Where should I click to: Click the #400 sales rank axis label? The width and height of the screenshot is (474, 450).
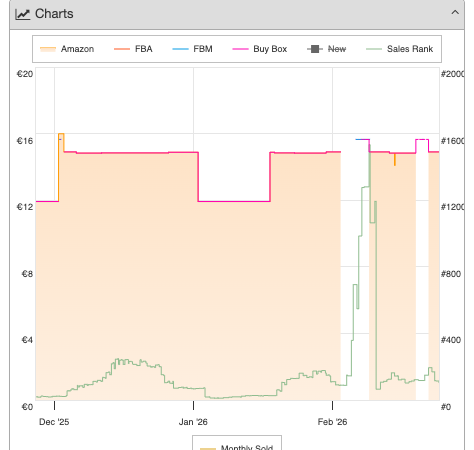click(x=451, y=340)
